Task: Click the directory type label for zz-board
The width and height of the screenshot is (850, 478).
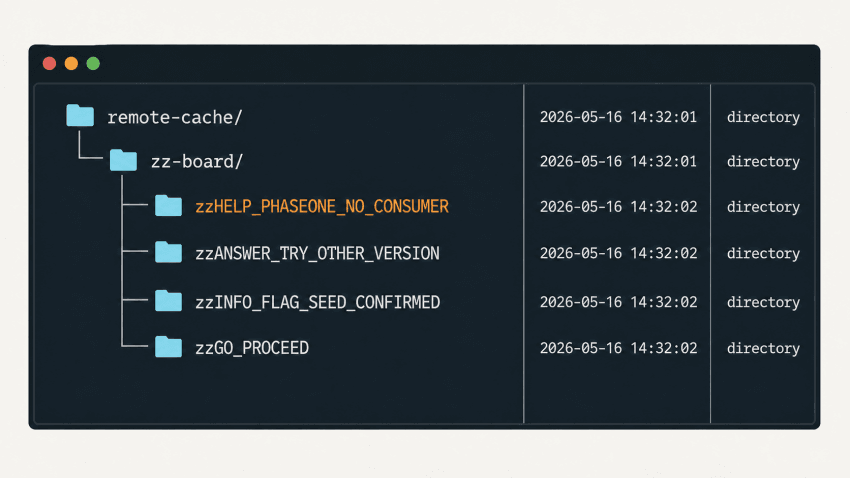Action: coord(763,162)
